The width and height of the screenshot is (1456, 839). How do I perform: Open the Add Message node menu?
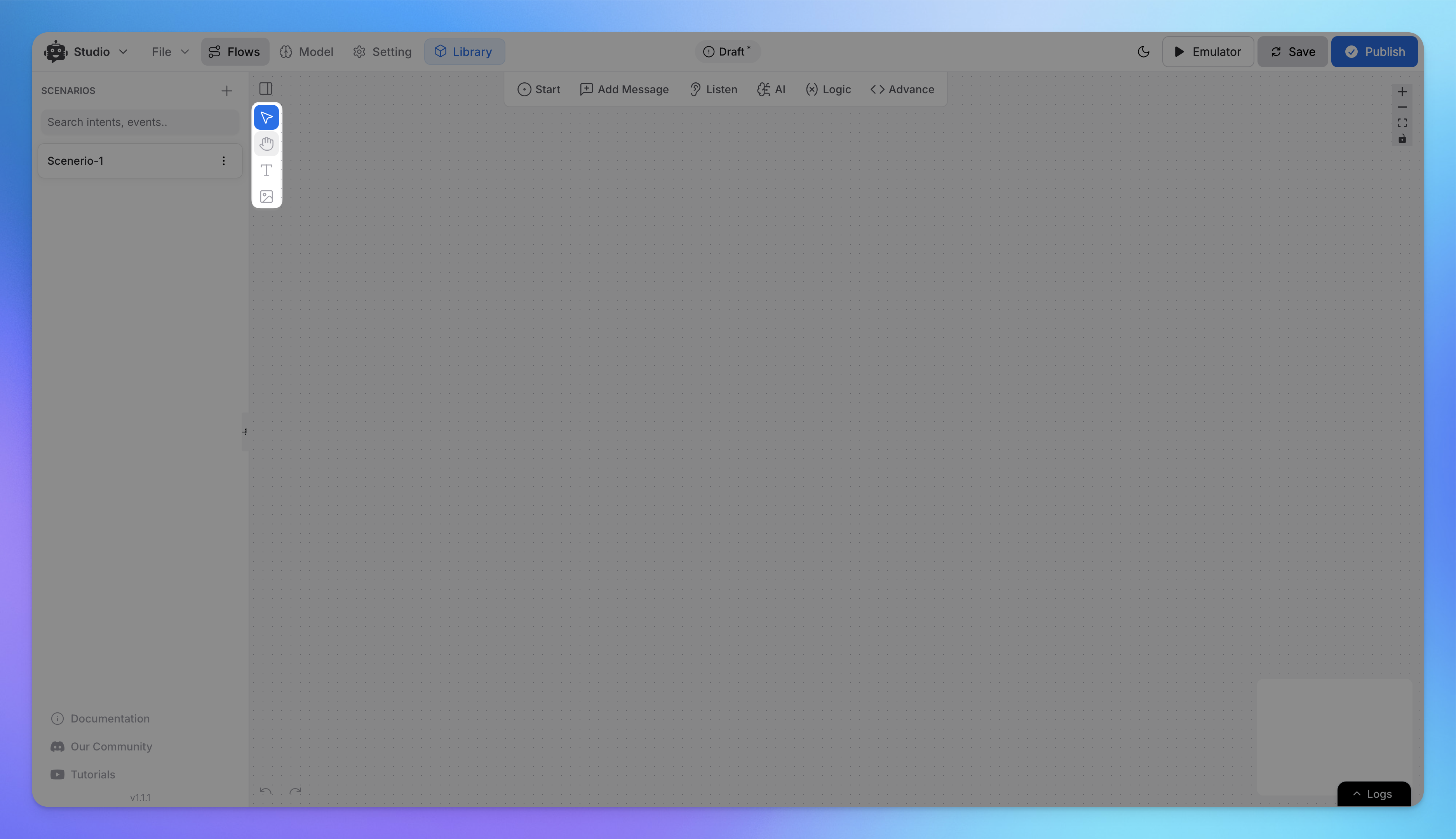624,89
